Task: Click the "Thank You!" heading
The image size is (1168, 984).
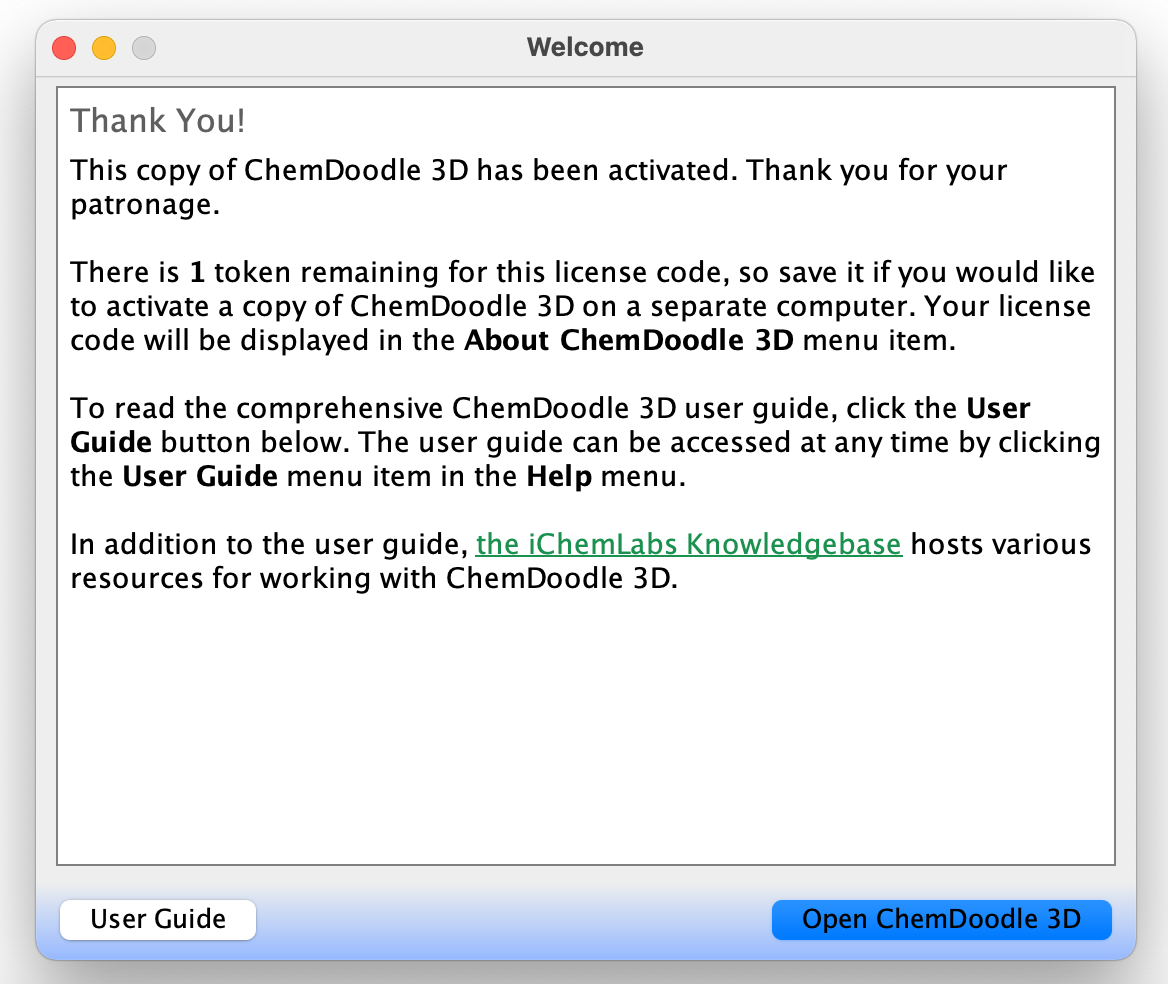Action: click(x=158, y=121)
